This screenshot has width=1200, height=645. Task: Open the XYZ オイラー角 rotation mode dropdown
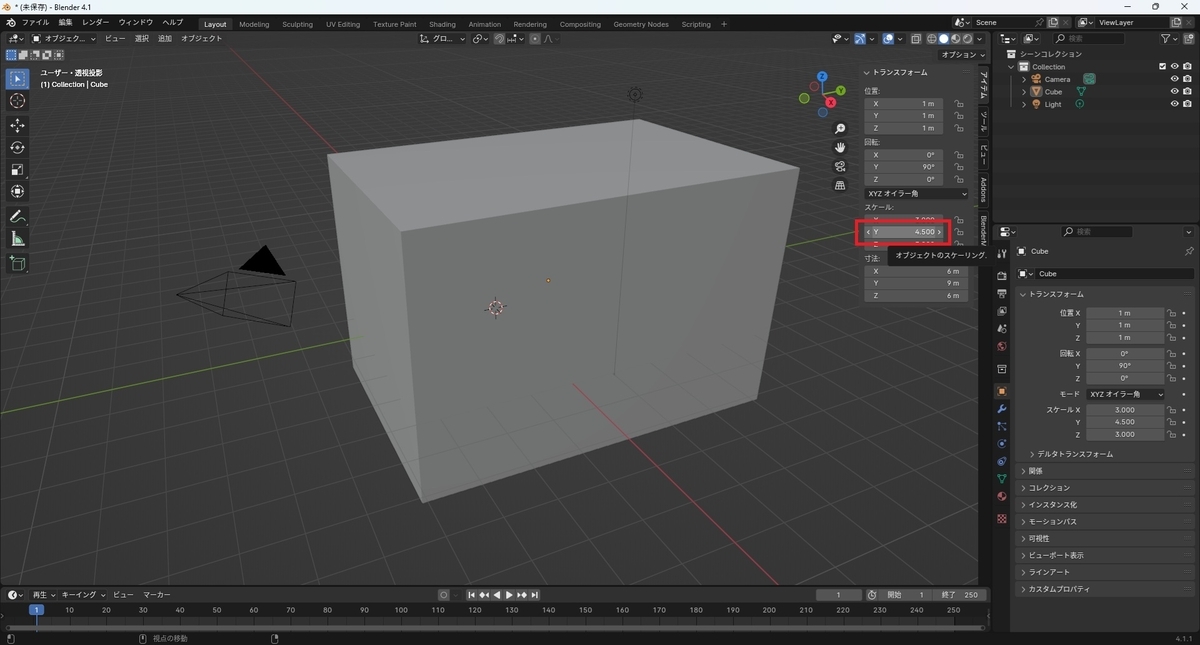pos(917,193)
